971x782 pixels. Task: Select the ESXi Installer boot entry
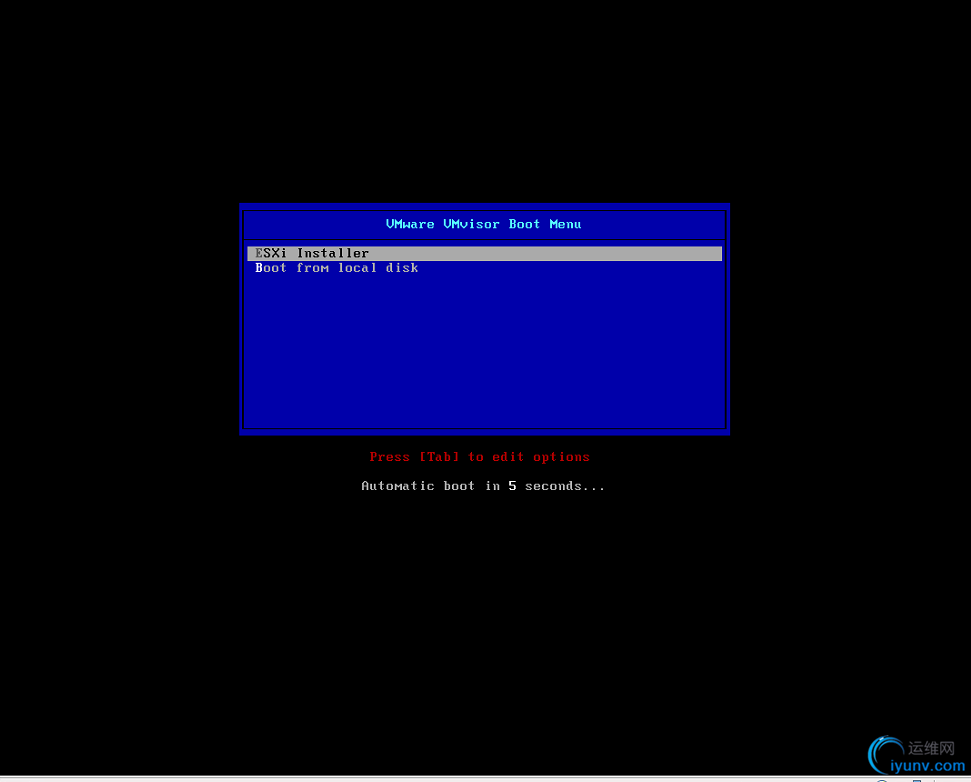(x=484, y=253)
